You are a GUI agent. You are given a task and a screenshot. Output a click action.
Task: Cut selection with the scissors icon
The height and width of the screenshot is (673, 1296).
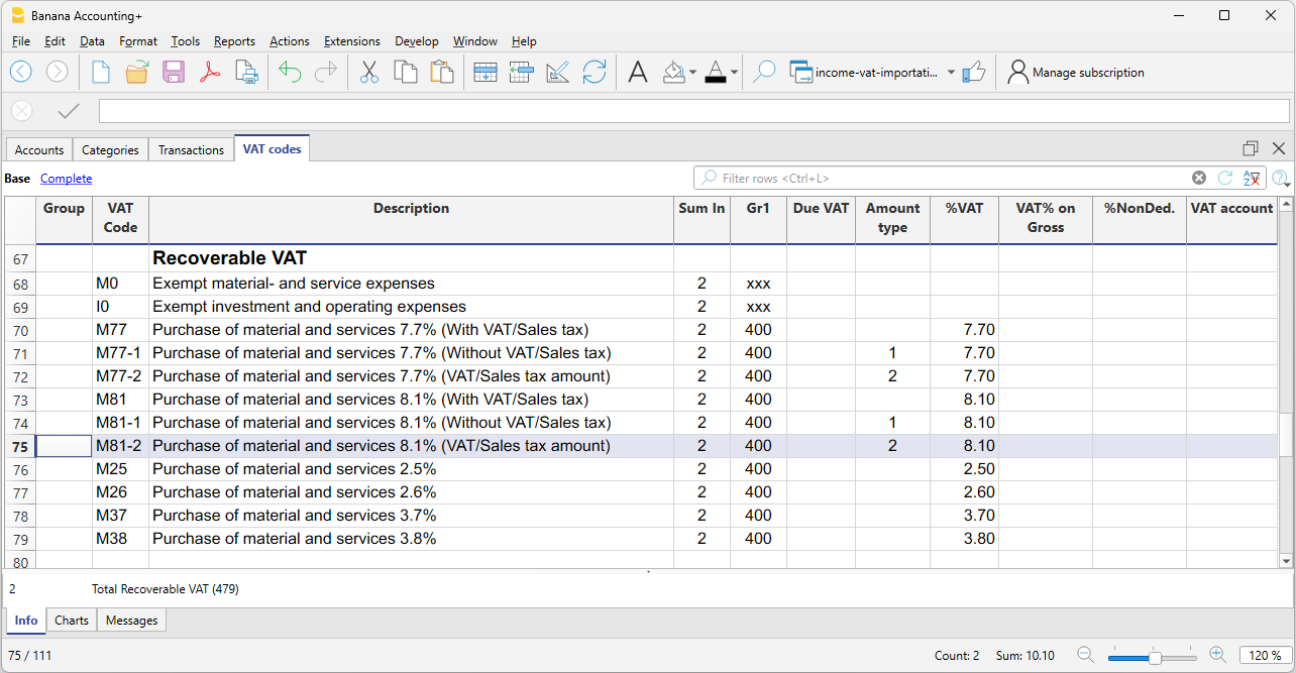click(369, 72)
